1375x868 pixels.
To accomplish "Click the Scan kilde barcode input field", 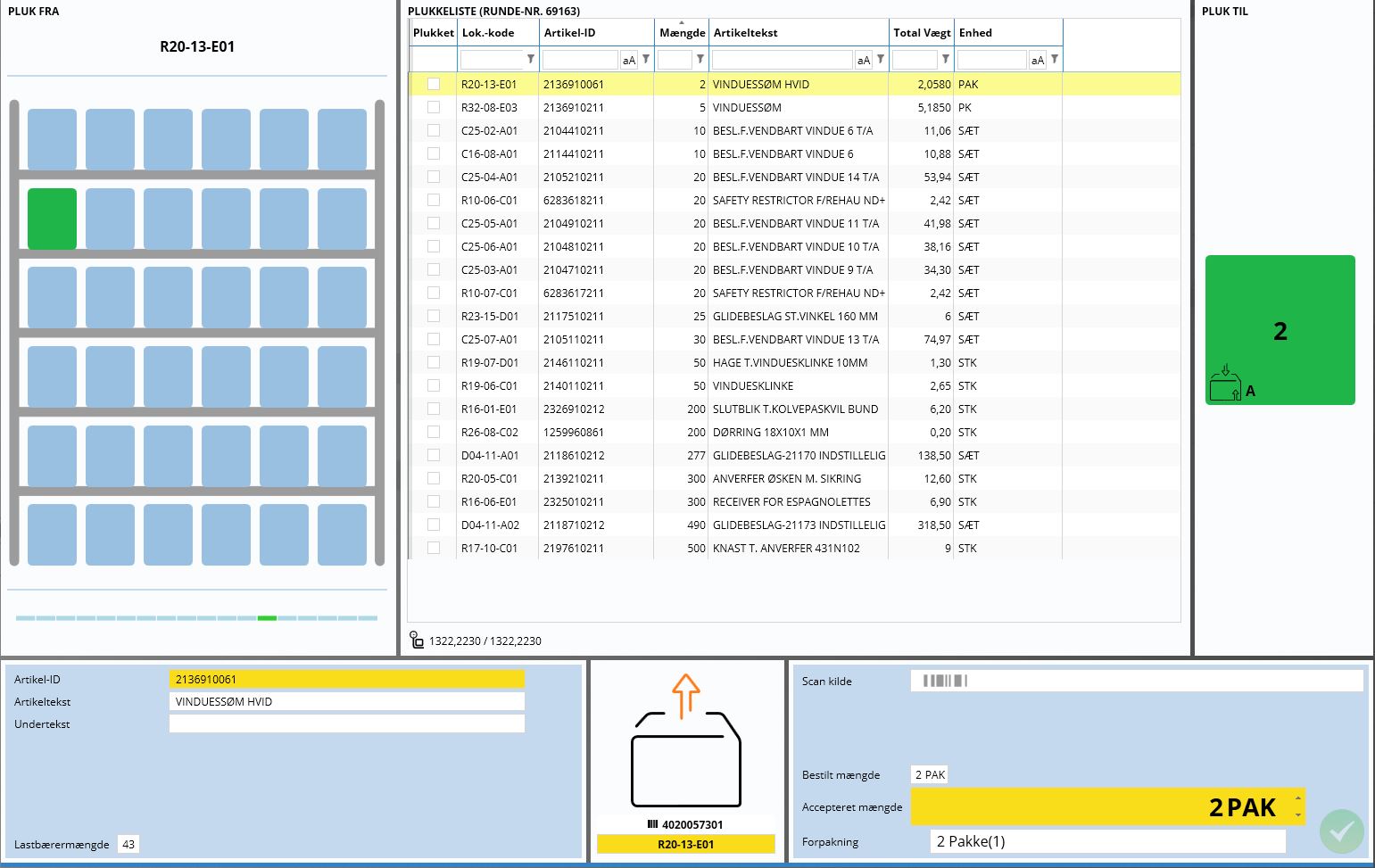I will [x=1136, y=681].
